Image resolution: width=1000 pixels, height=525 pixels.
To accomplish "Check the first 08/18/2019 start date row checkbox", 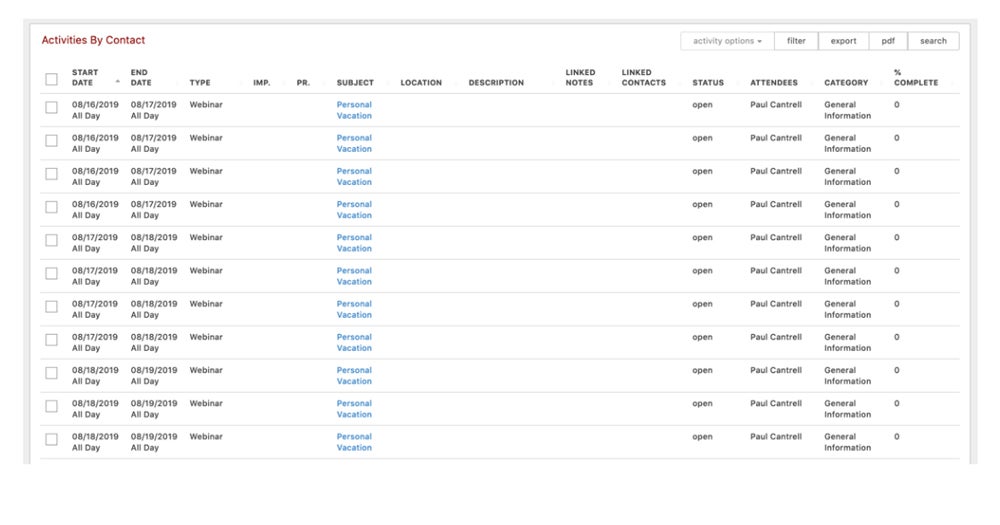I will (52, 373).
